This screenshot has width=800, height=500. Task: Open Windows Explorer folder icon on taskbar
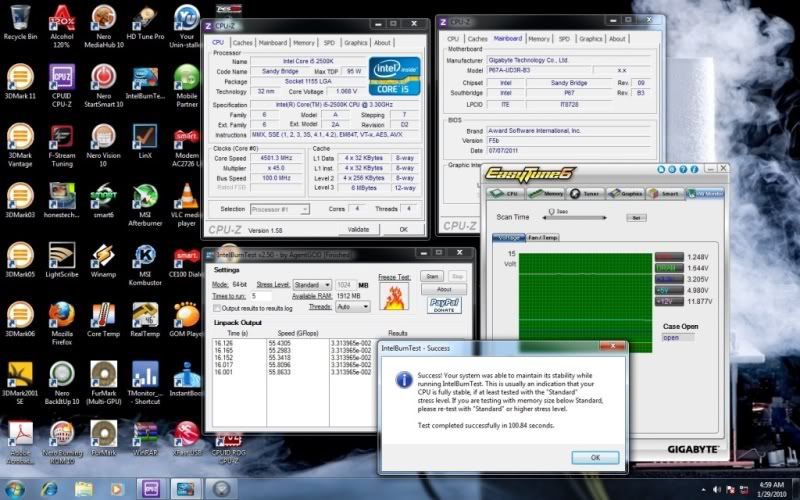pos(84,489)
